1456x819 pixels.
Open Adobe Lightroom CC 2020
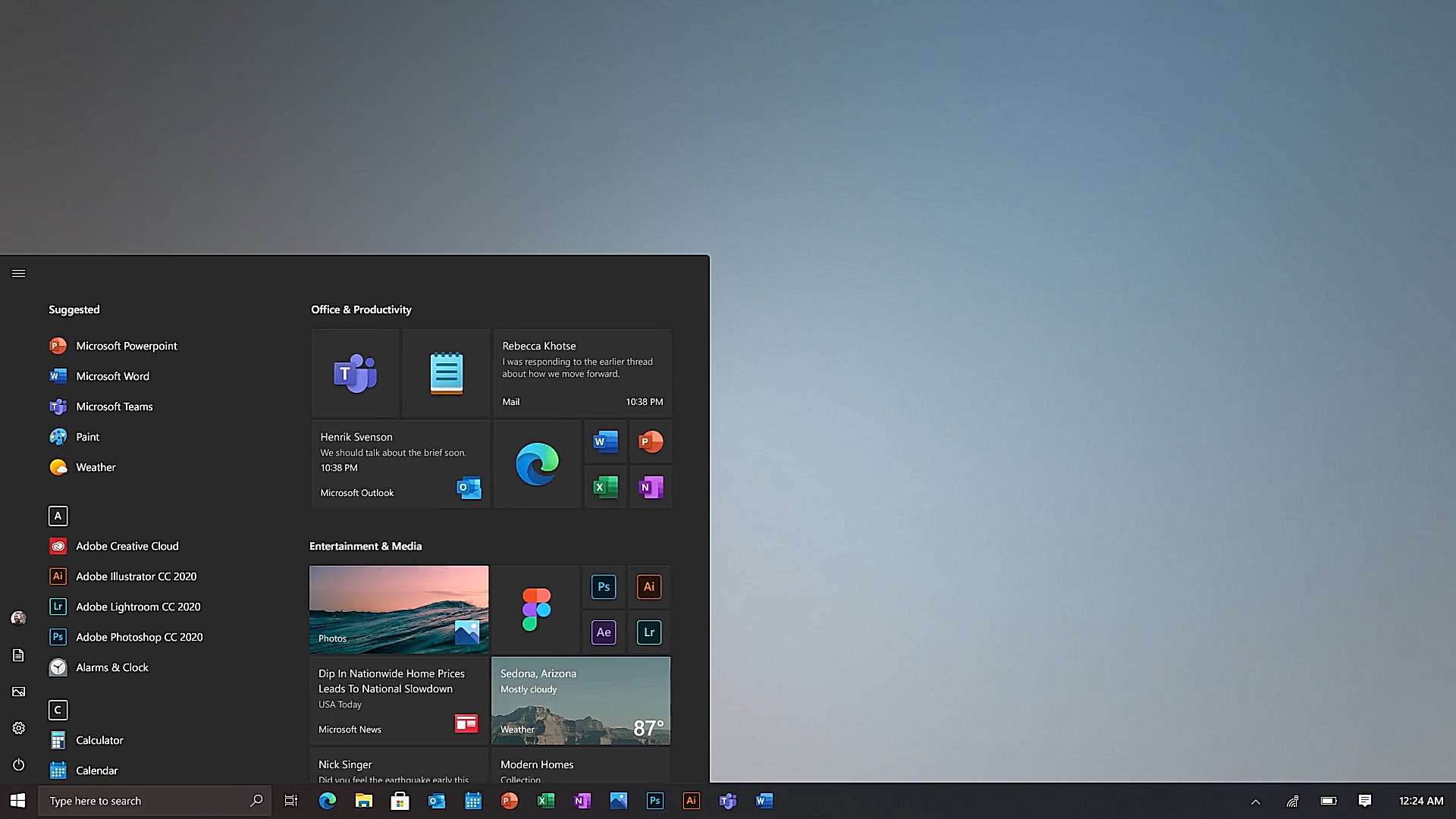coord(138,606)
